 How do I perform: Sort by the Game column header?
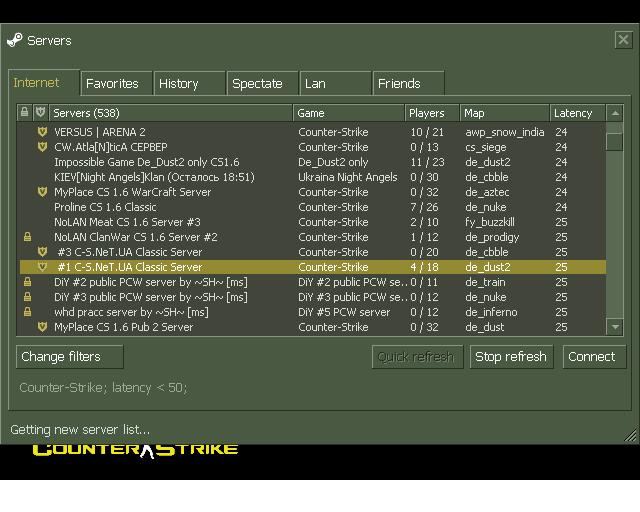tap(349, 113)
